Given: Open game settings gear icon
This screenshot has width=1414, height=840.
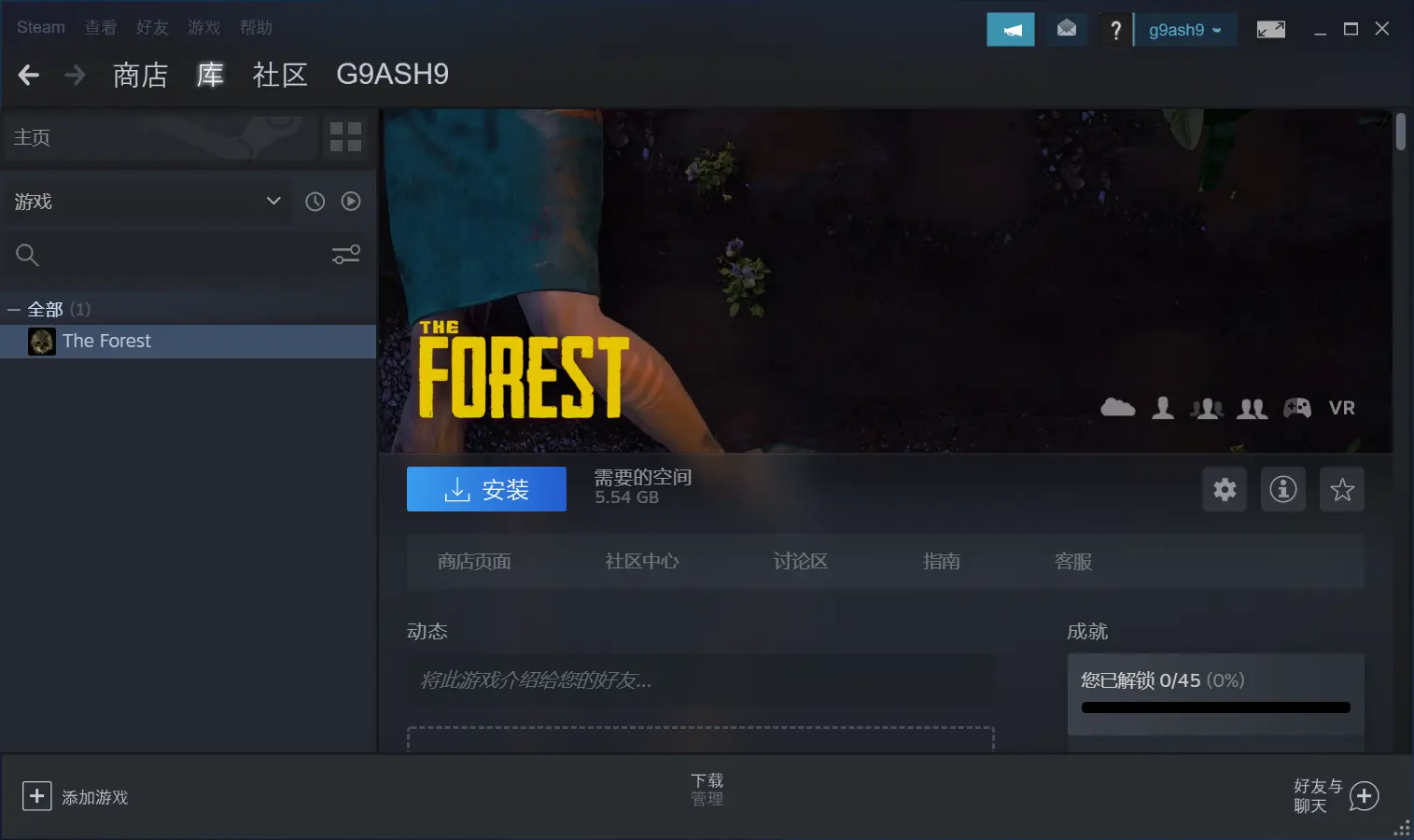Looking at the screenshot, I should click(1225, 489).
